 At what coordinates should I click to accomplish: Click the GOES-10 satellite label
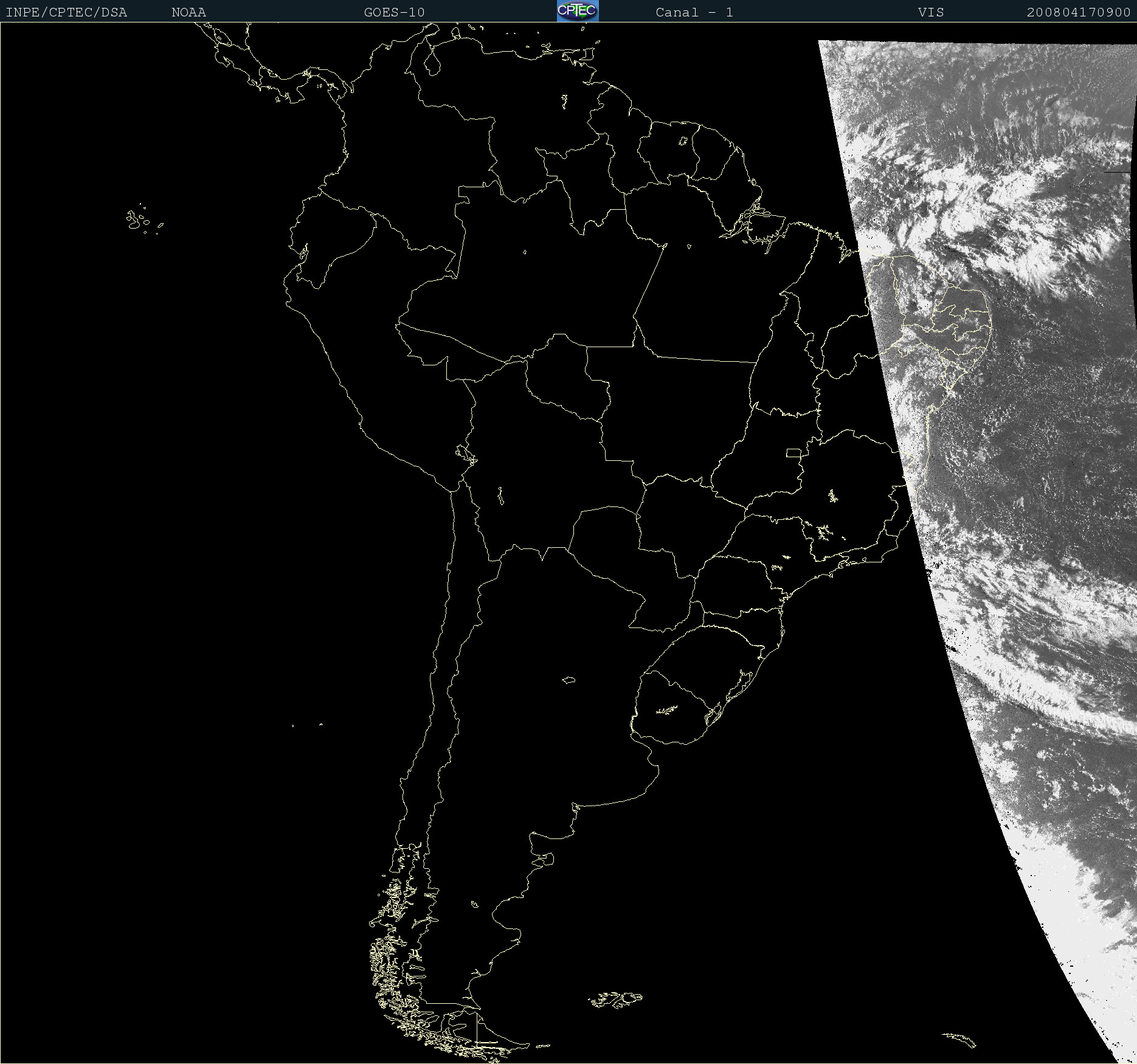394,12
